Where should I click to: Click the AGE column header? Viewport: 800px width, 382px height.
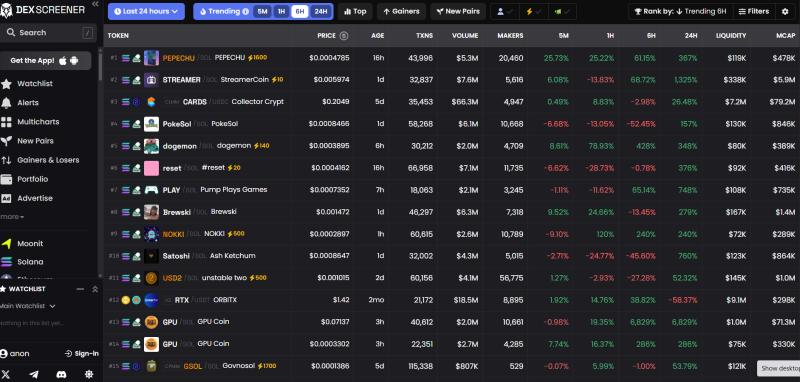[378, 36]
